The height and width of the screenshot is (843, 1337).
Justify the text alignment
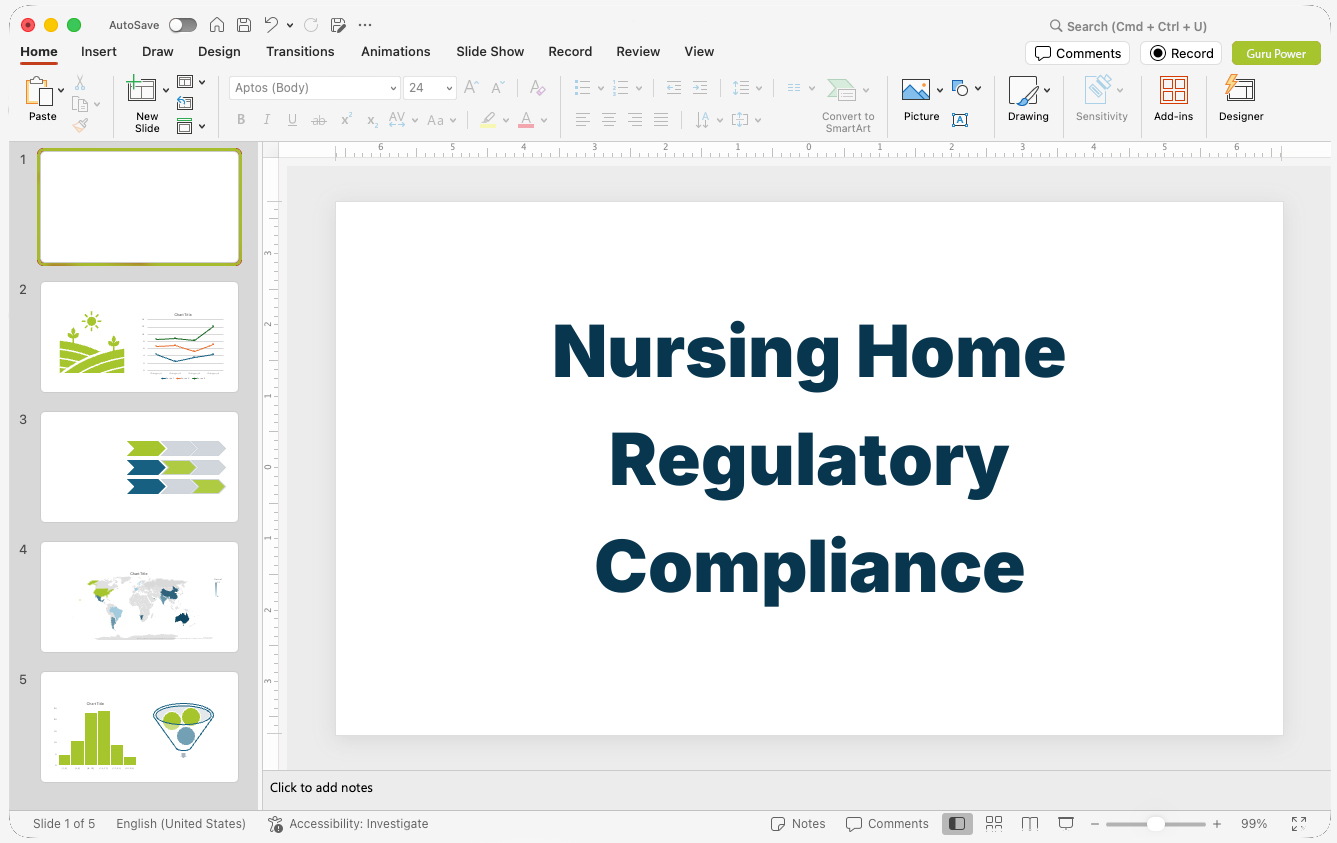click(x=661, y=120)
